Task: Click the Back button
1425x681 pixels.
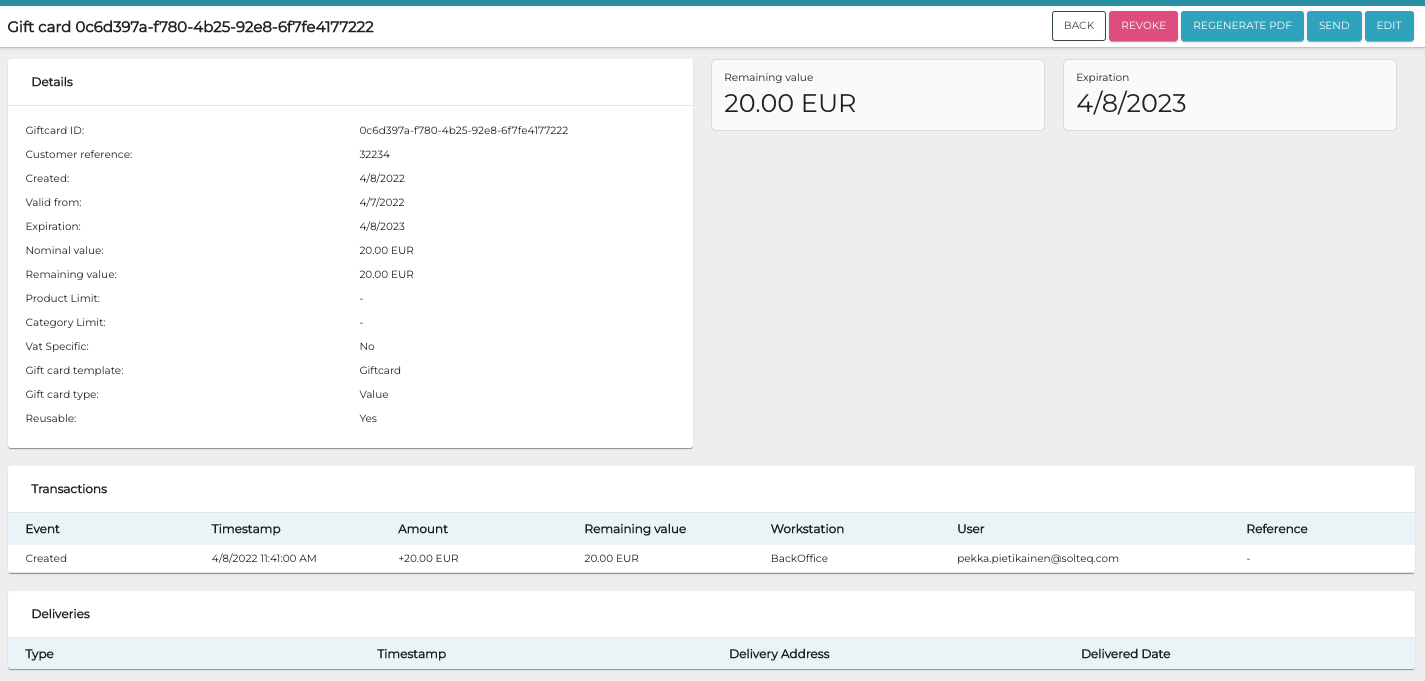Action: [1078, 26]
